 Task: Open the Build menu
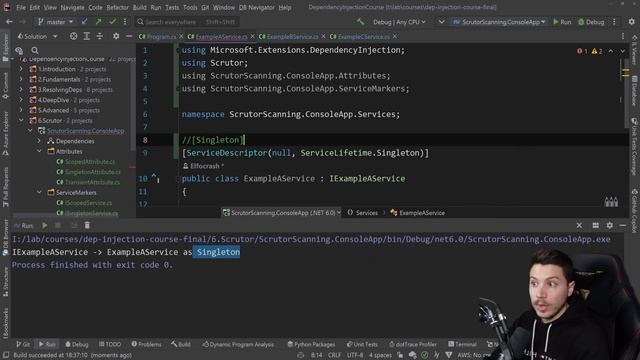(140, 7)
